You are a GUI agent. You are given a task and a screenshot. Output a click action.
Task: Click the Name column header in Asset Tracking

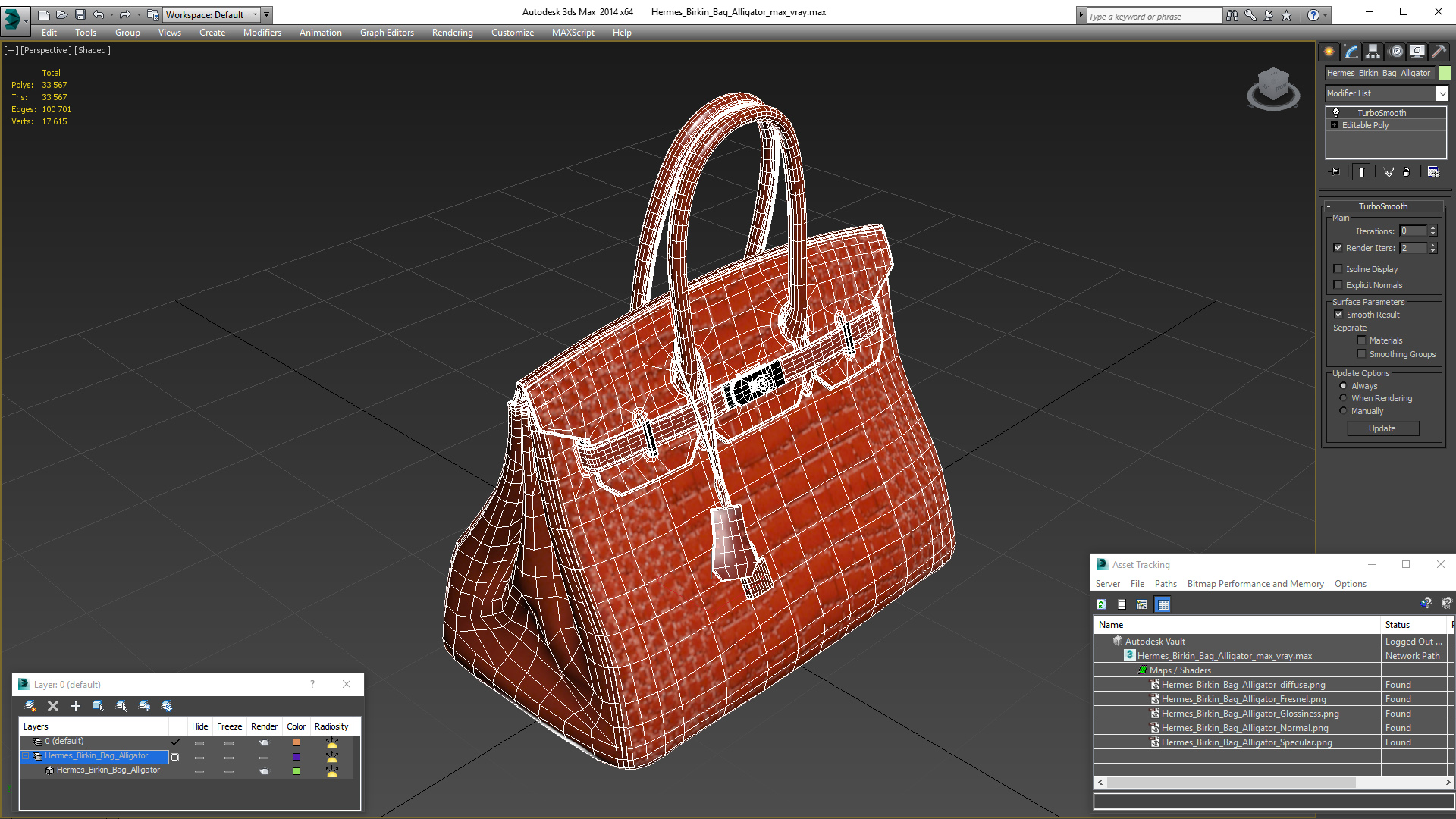click(x=1238, y=625)
